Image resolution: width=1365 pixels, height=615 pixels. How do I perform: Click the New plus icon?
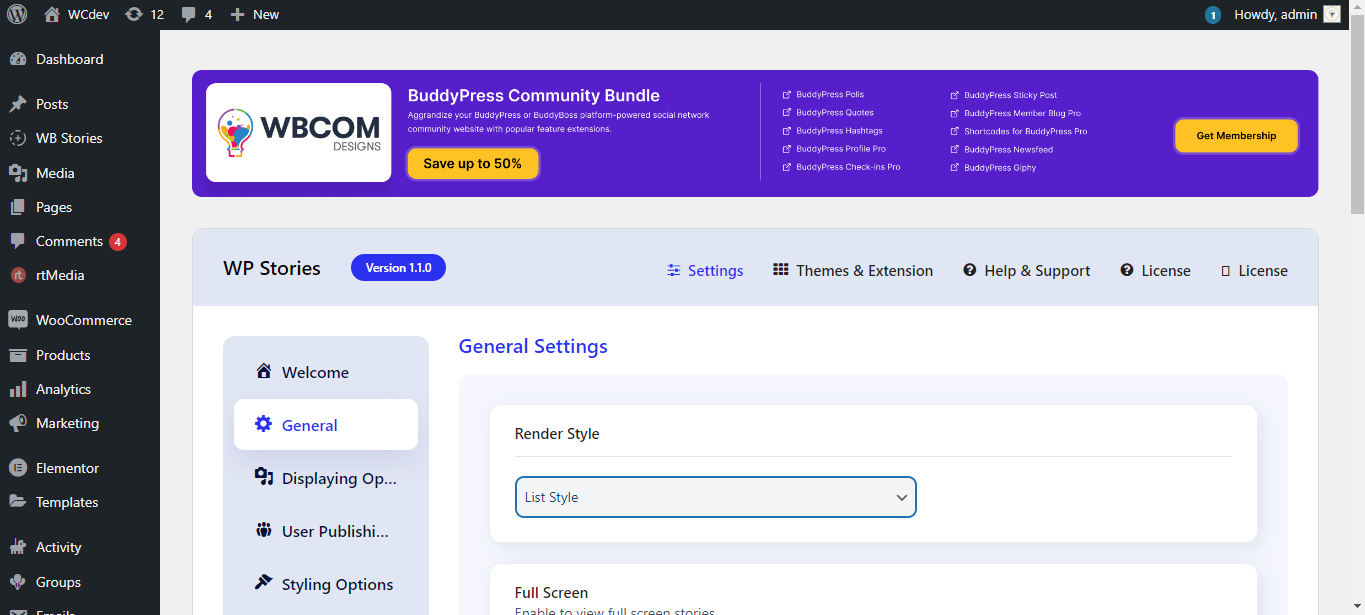tap(237, 14)
